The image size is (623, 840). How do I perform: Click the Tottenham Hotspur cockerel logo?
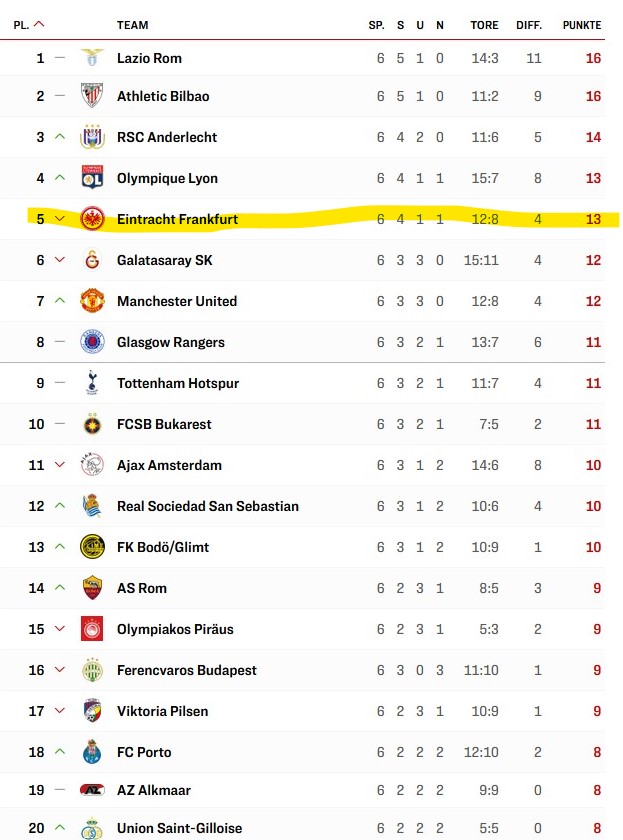point(92,383)
